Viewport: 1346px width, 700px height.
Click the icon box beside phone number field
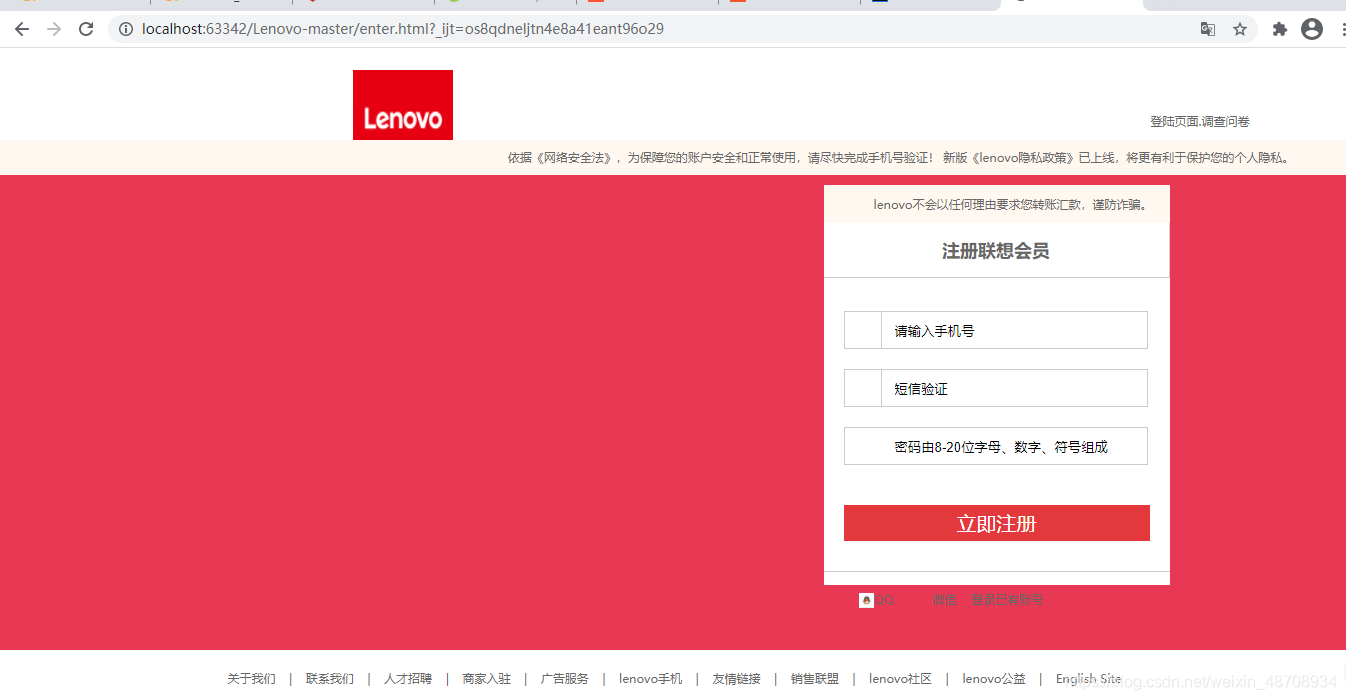[x=863, y=330]
